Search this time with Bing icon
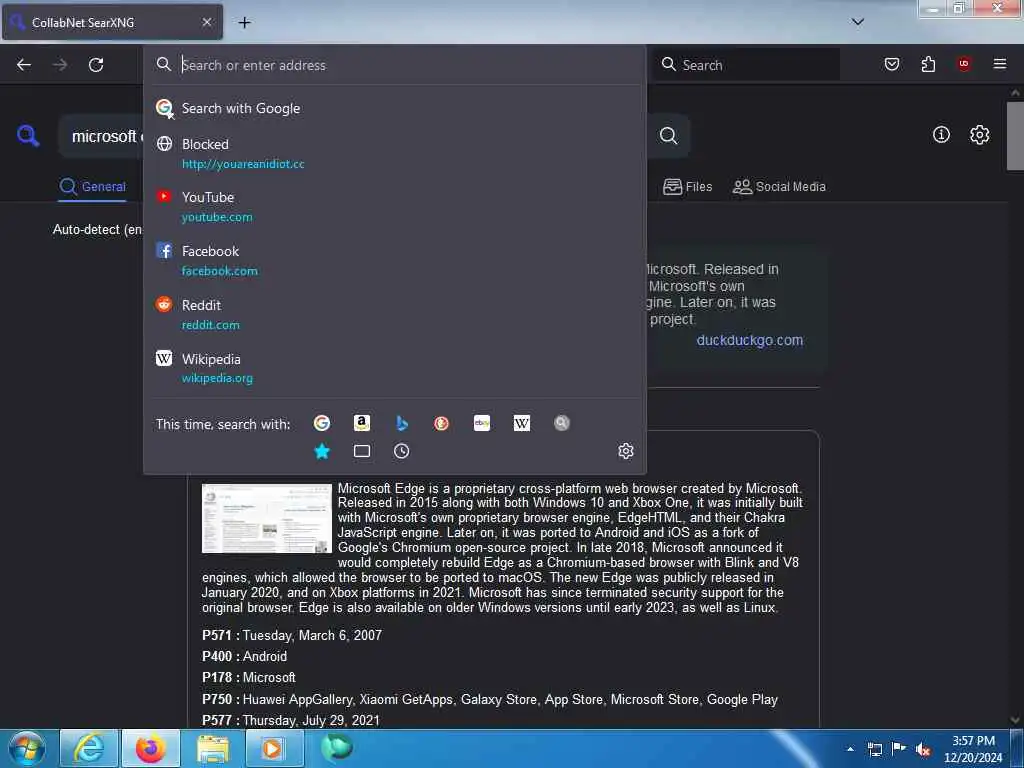Viewport: 1024px width, 768px height. pyautogui.click(x=402, y=423)
